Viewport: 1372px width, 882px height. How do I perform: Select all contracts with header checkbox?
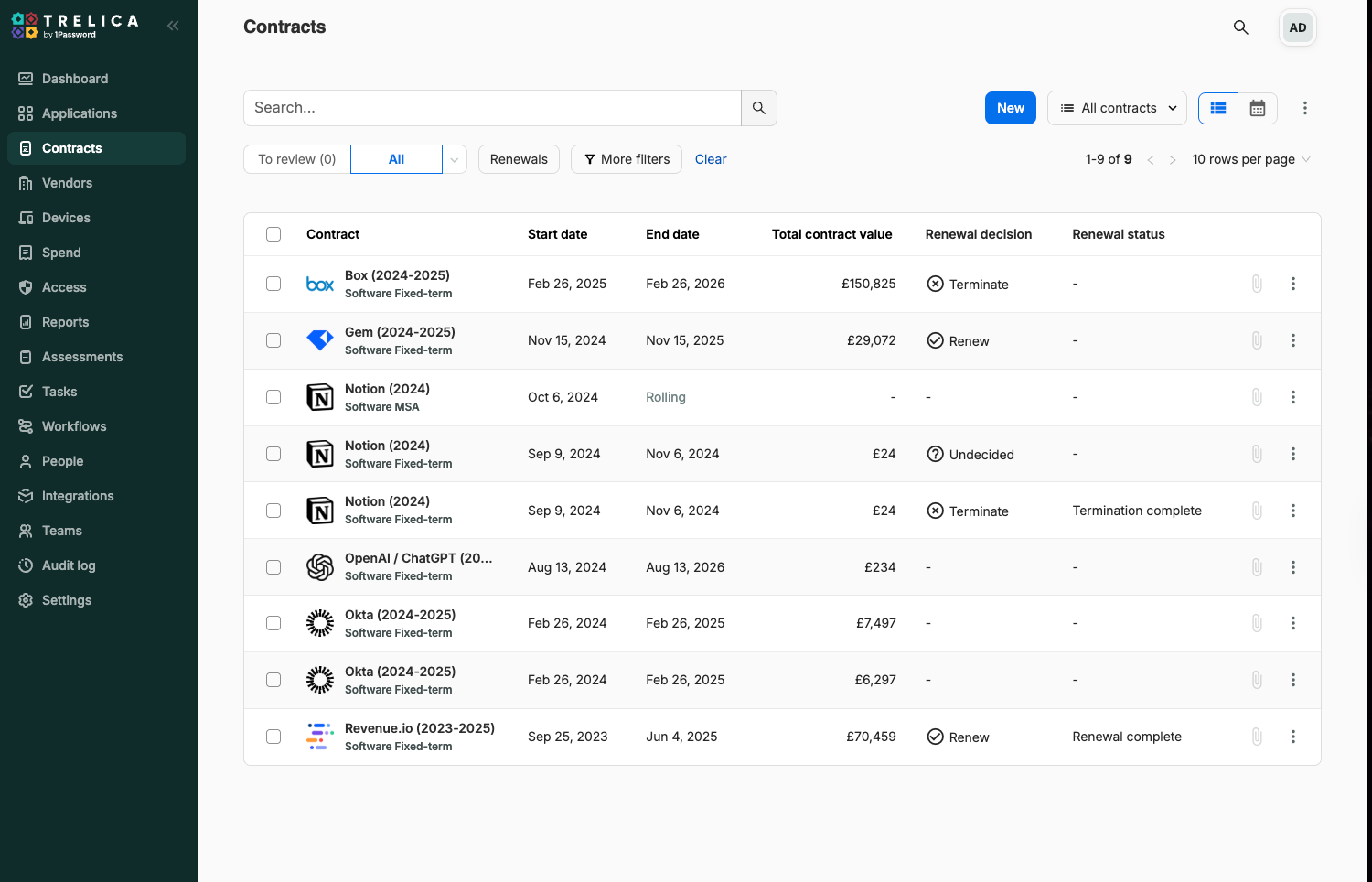273,234
